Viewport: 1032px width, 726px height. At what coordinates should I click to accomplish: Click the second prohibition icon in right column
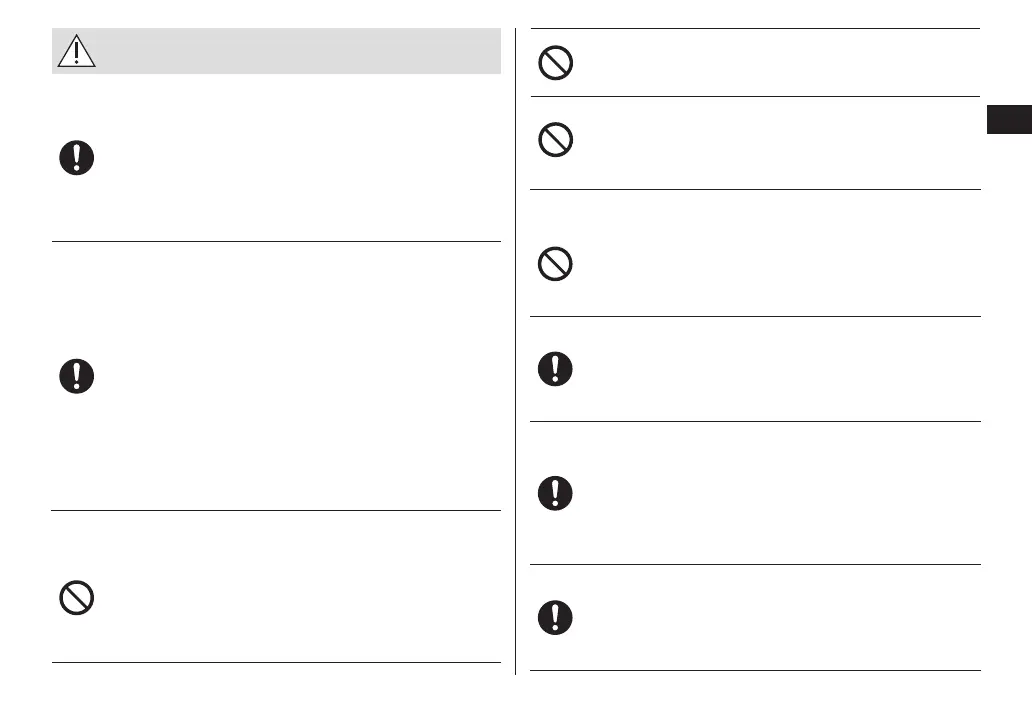(555, 140)
